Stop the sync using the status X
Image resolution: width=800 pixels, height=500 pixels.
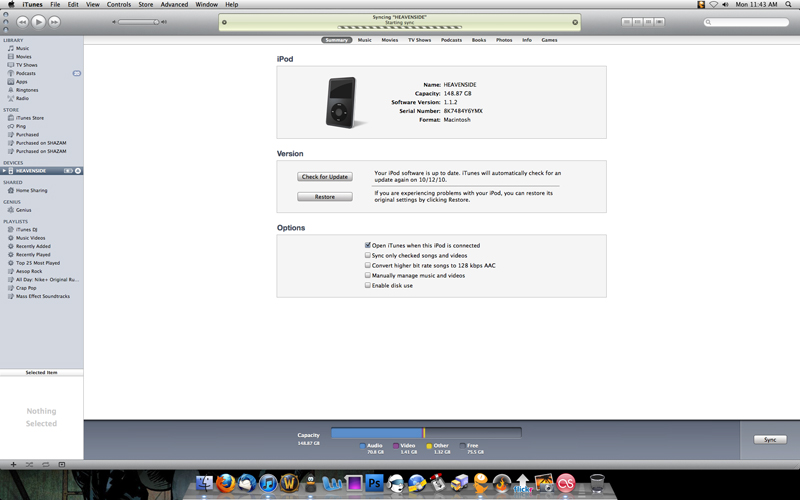pyautogui.click(x=575, y=22)
